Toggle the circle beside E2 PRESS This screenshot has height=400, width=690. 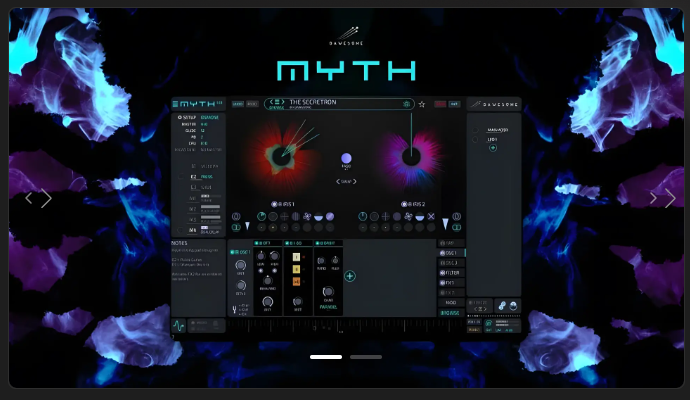pyautogui.click(x=181, y=176)
